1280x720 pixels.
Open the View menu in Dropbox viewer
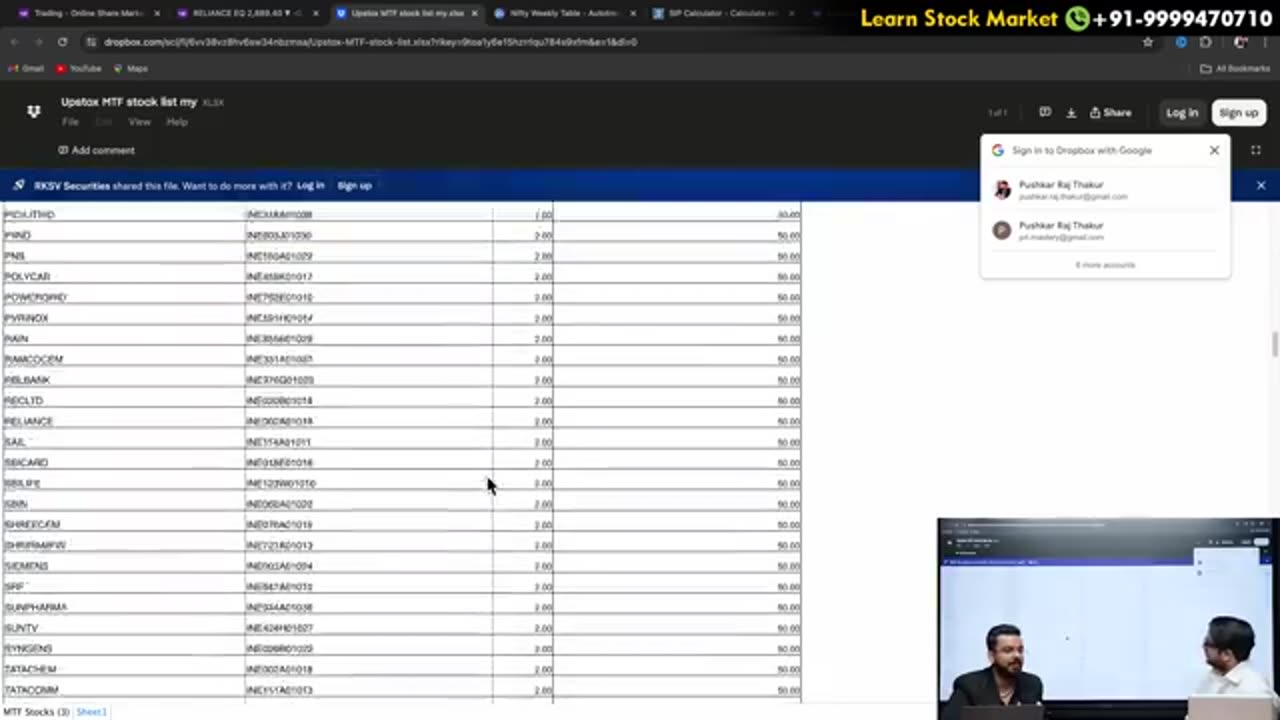point(139,122)
